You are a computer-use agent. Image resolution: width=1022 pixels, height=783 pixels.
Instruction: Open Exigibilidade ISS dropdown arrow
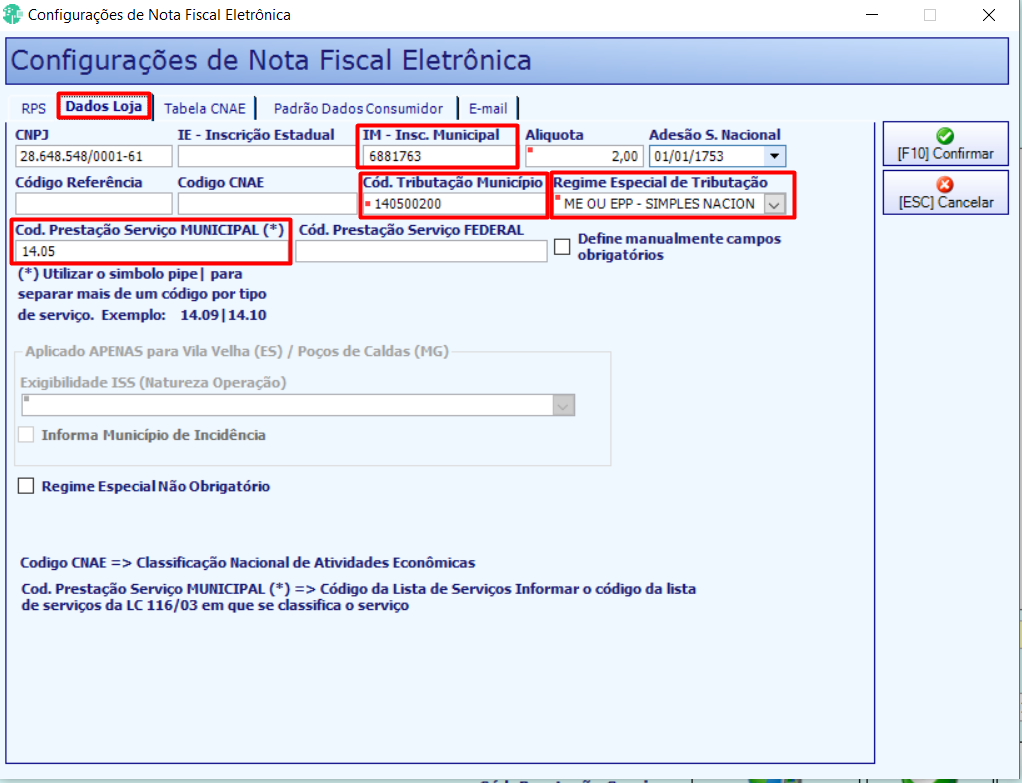[563, 406]
